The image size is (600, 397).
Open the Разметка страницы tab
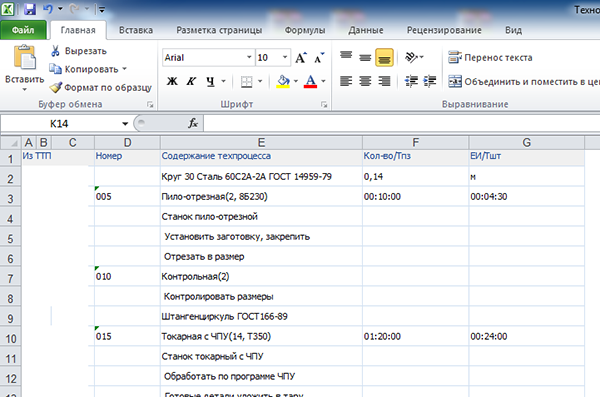point(219,30)
